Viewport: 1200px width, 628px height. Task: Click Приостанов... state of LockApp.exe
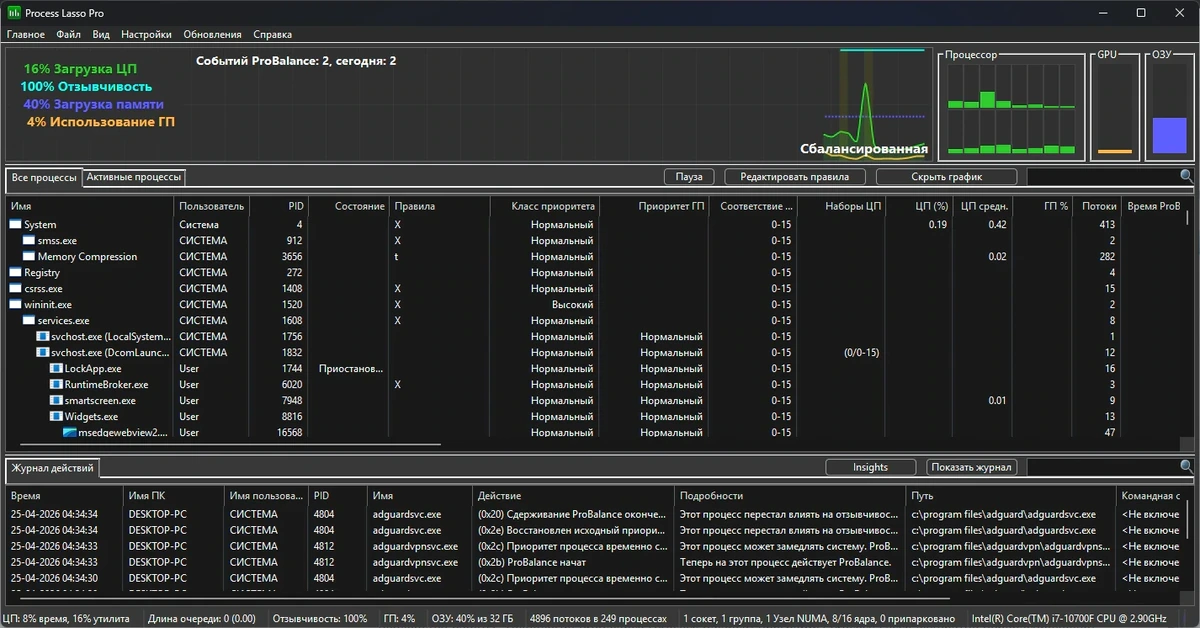point(349,369)
